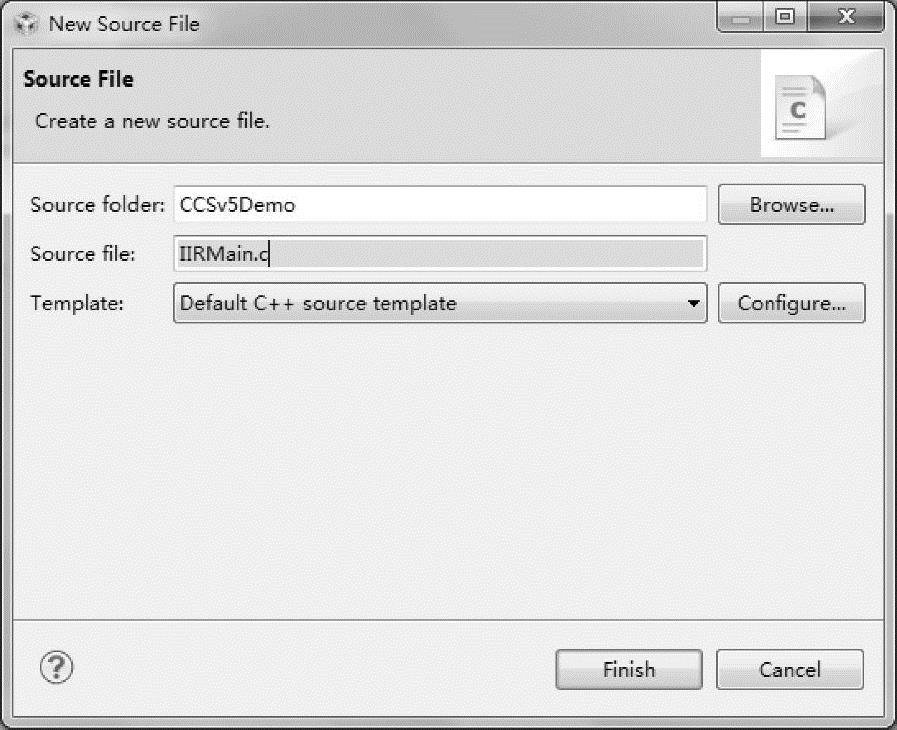
Task: Click into the IIRMain.c source file field
Action: tap(440, 254)
